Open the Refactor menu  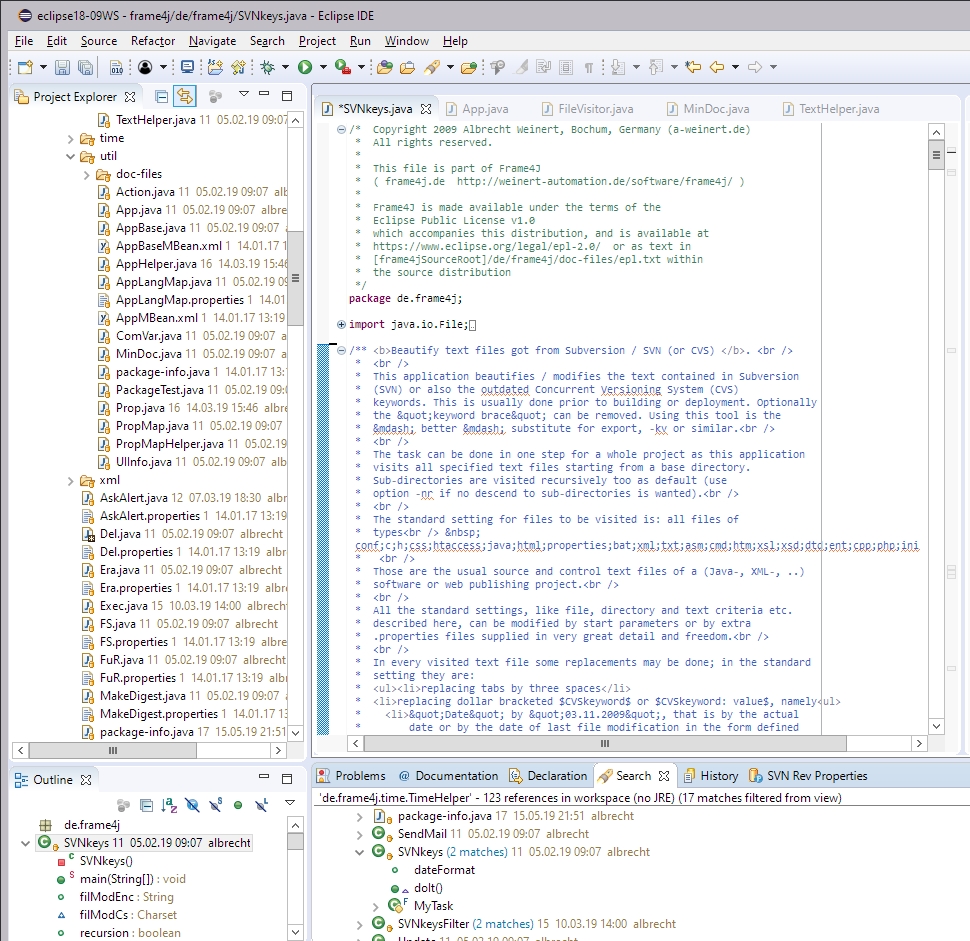(x=152, y=41)
